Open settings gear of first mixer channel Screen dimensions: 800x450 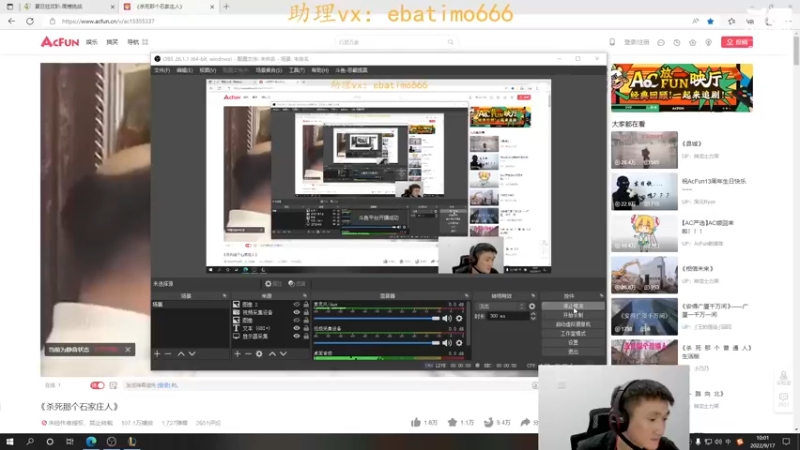click(x=459, y=318)
